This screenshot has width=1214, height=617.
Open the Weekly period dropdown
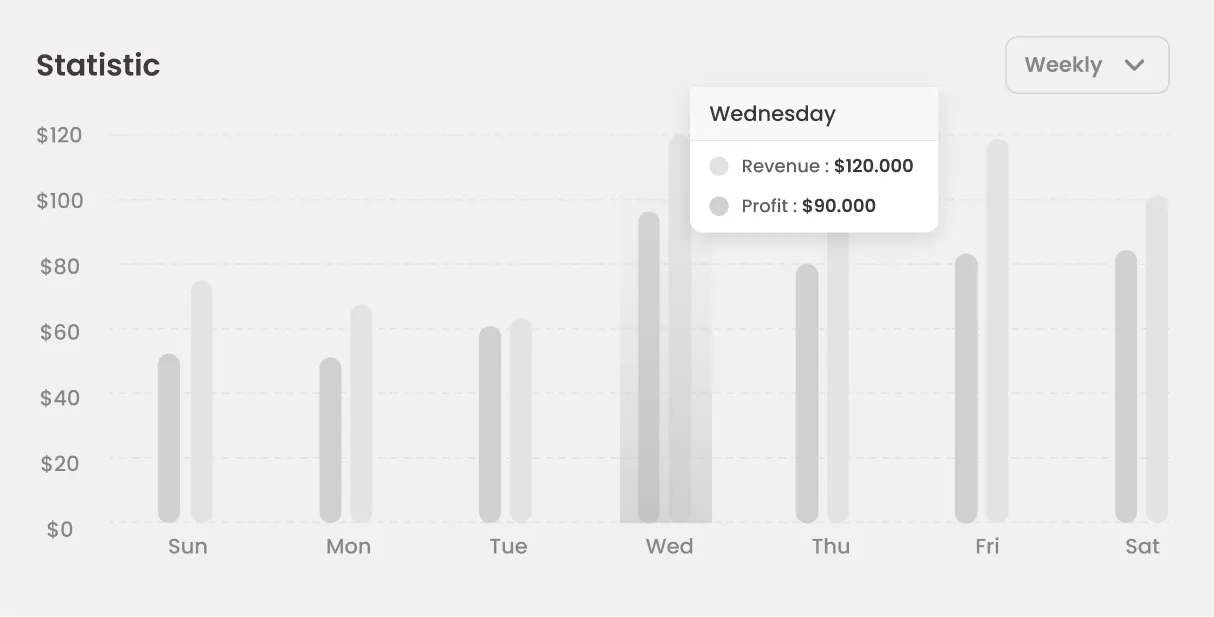1086,65
